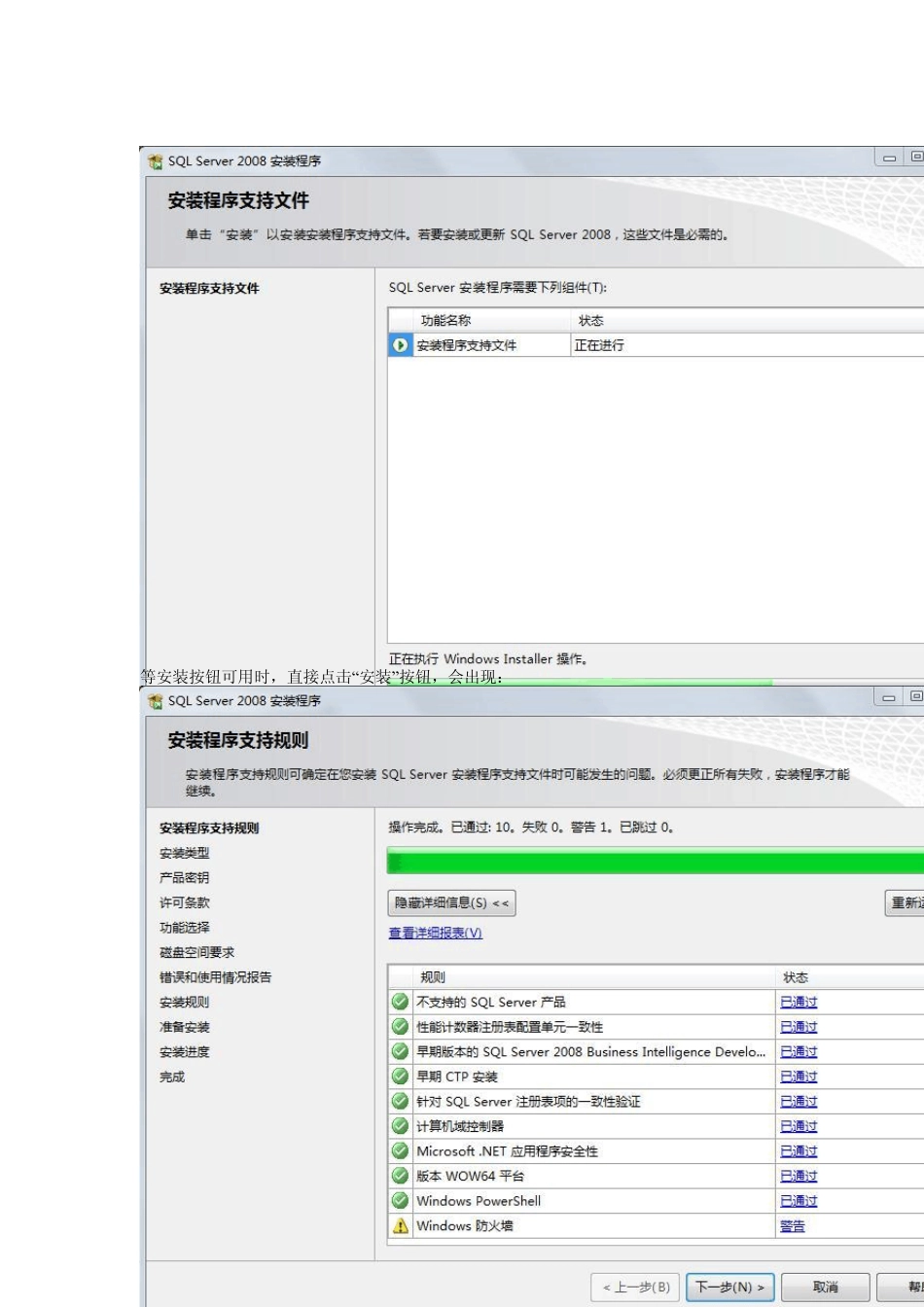Select 完成 step in left pane
The height and width of the screenshot is (1307, 924).
172,1077
